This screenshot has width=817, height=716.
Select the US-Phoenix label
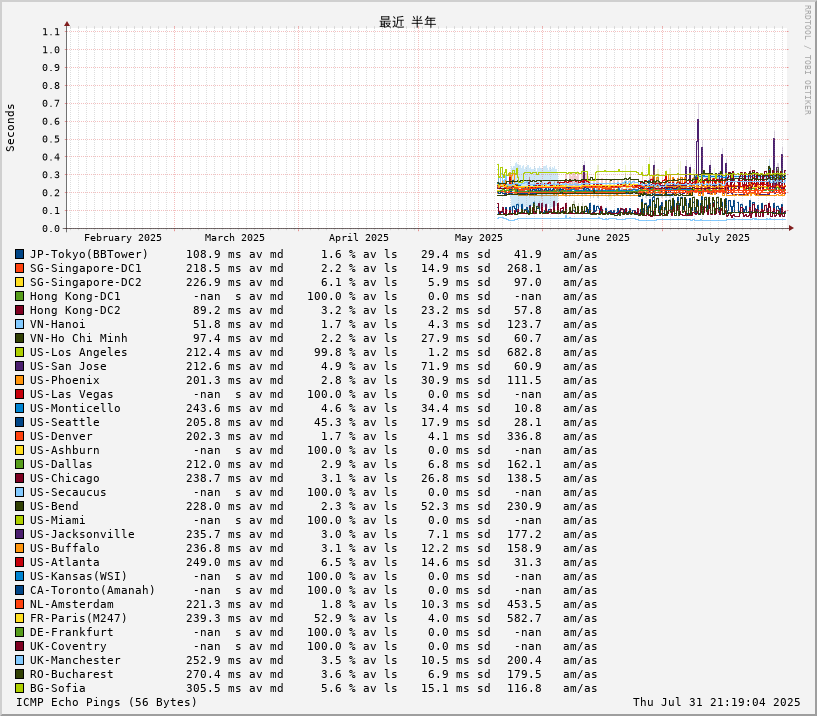point(65,380)
